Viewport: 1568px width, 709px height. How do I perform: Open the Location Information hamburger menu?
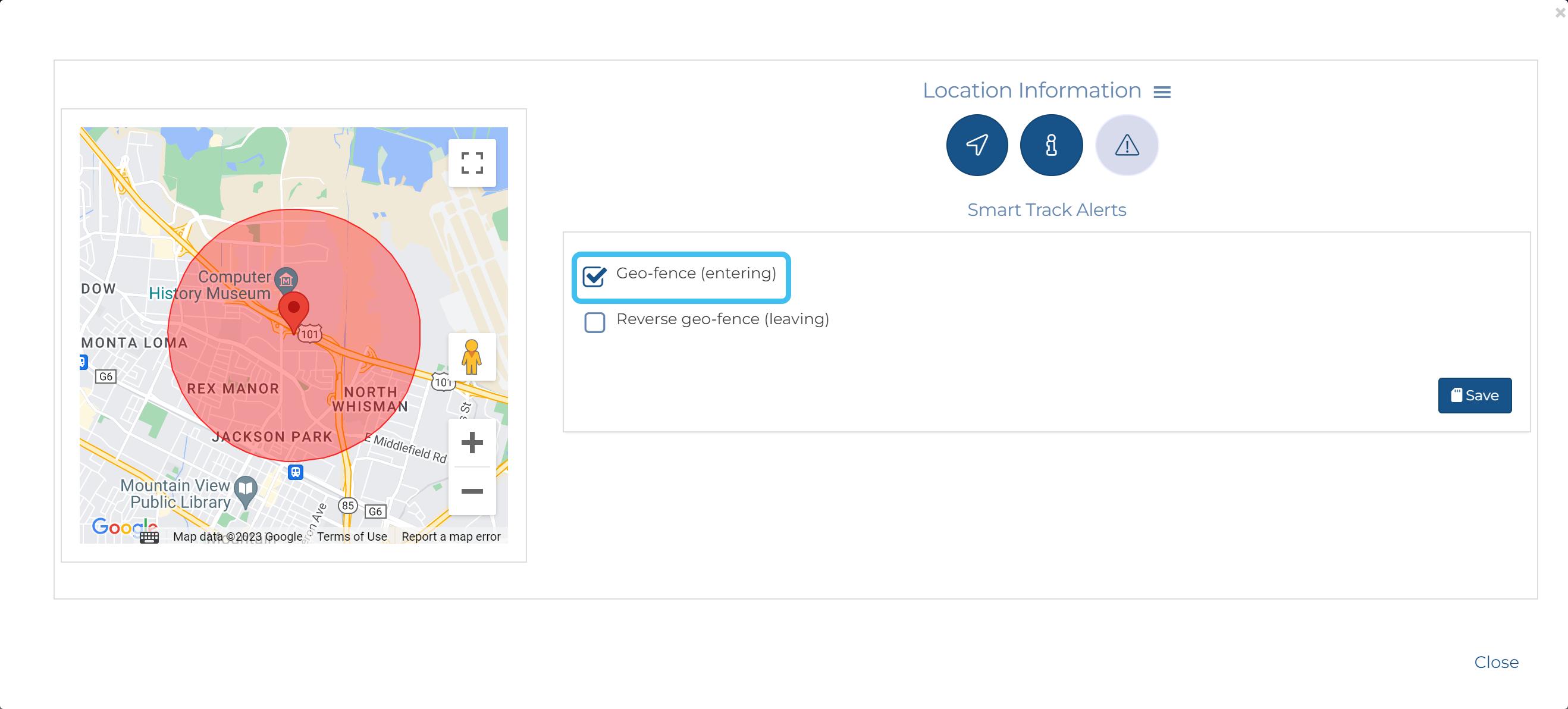pyautogui.click(x=1161, y=92)
